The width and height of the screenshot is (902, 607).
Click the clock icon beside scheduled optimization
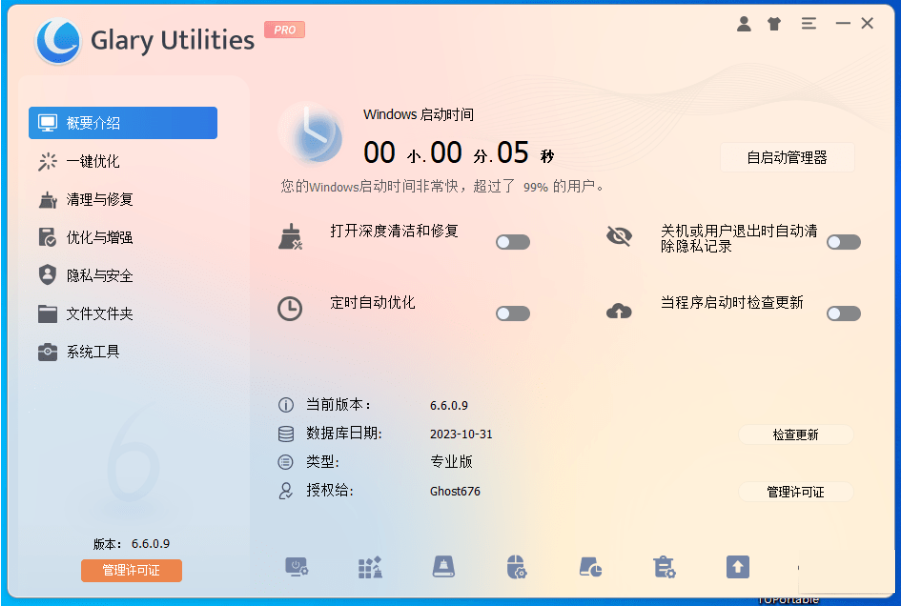pos(290,310)
